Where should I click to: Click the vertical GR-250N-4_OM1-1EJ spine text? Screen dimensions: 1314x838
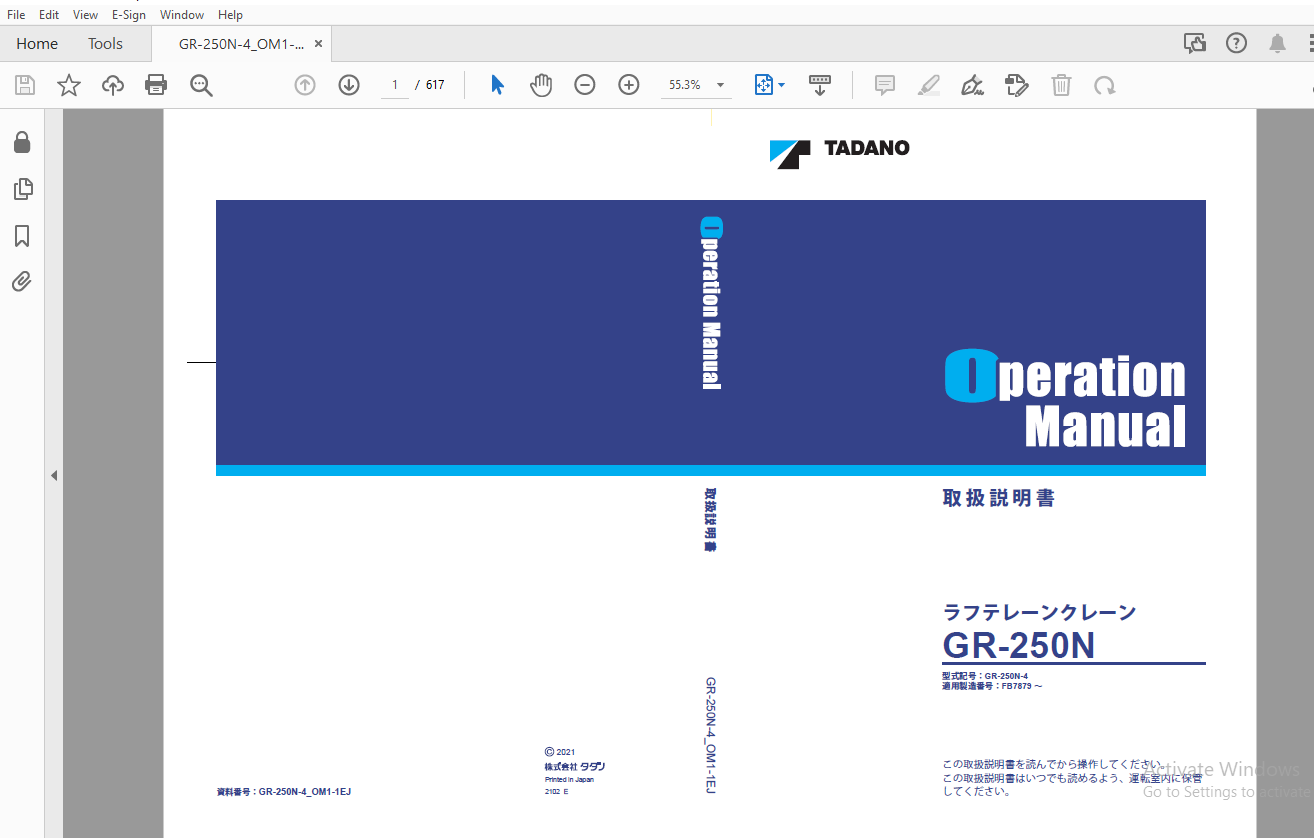tap(711, 736)
